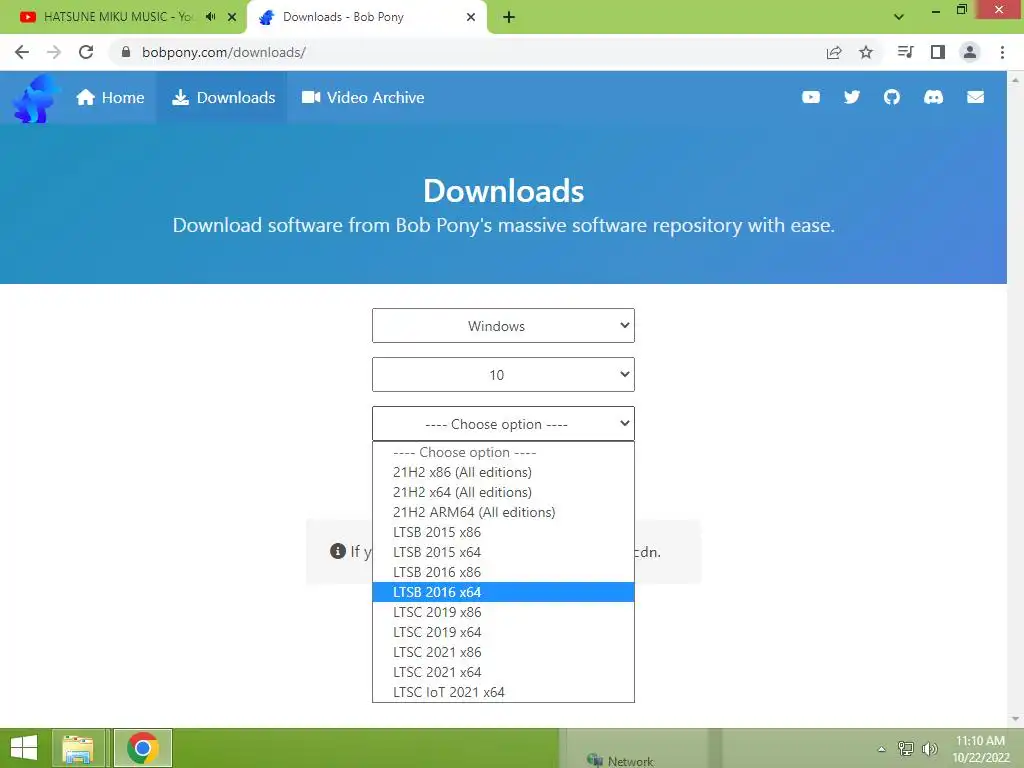Select 21H2 x64 (All editions) option
Image resolution: width=1024 pixels, height=768 pixels.
(x=503, y=492)
